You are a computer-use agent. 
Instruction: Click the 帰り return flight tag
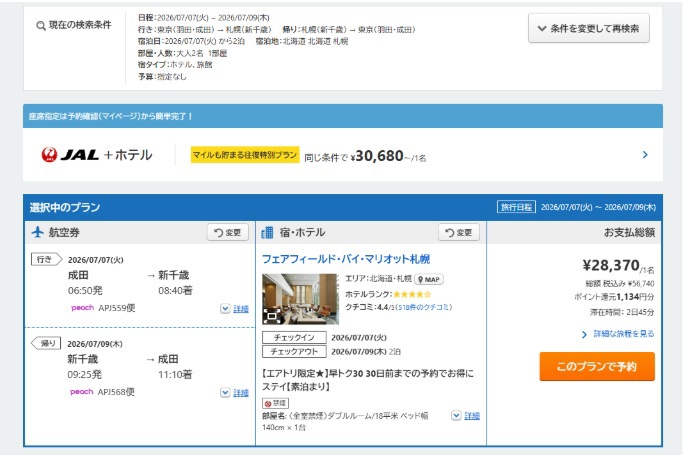pyautogui.click(x=46, y=343)
